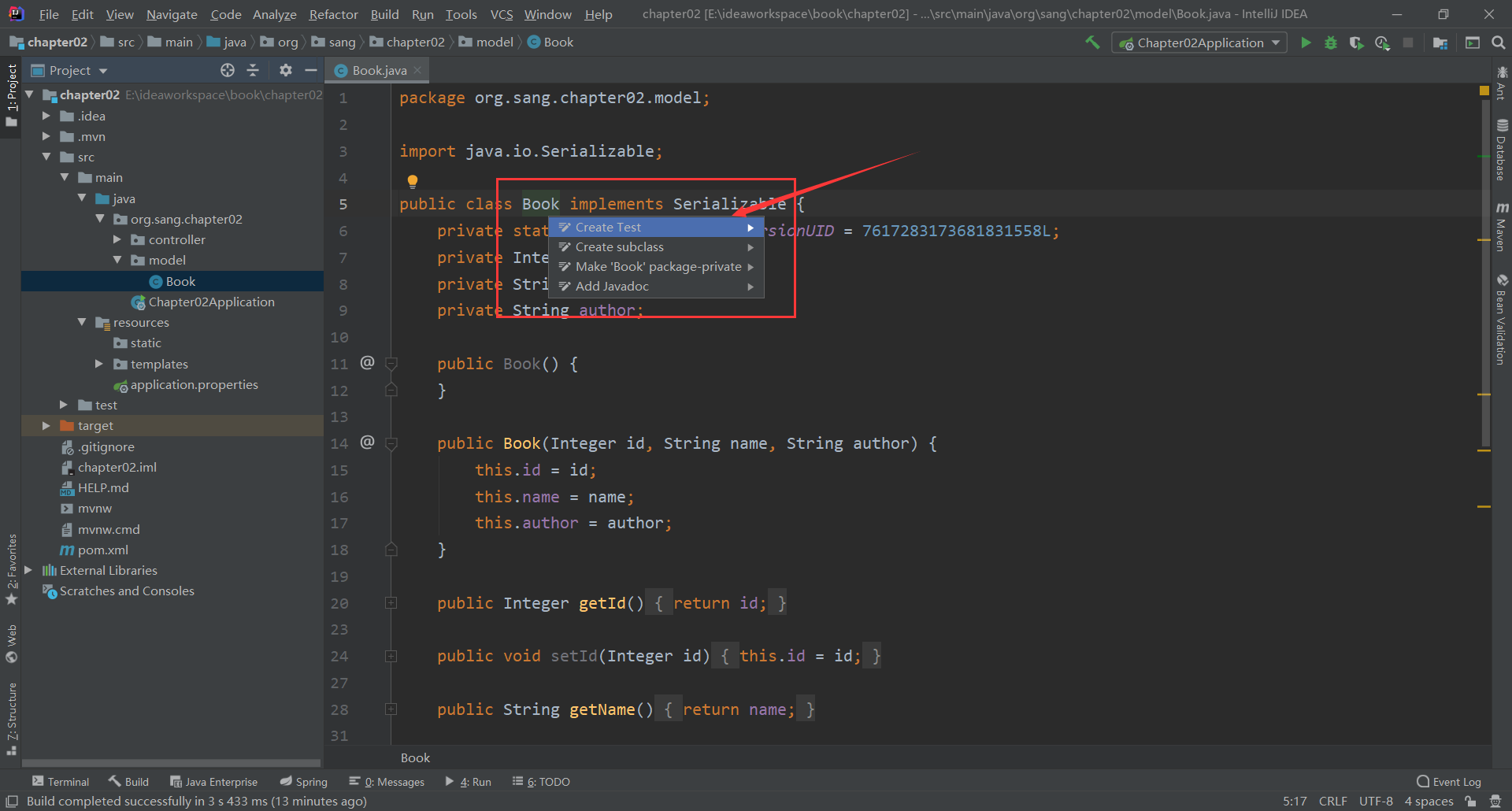Open the Analyze menu

click(x=274, y=14)
